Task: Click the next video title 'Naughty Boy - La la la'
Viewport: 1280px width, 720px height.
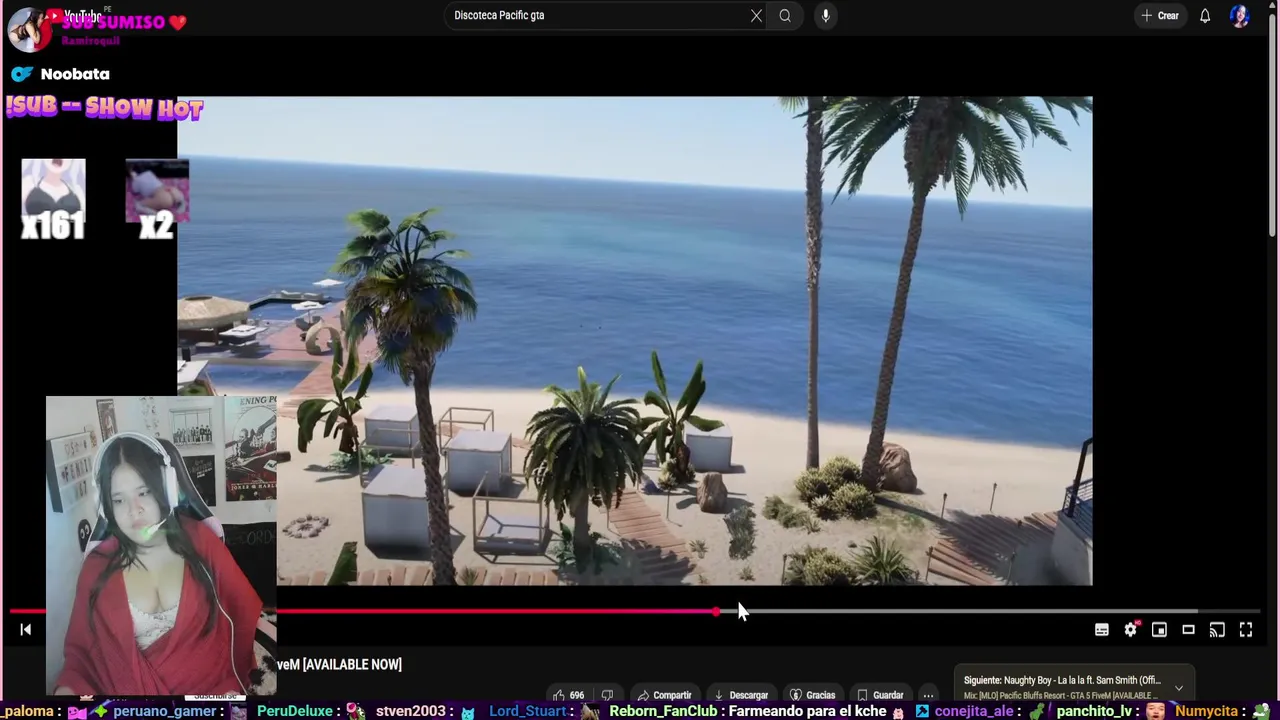Action: tap(1082, 680)
